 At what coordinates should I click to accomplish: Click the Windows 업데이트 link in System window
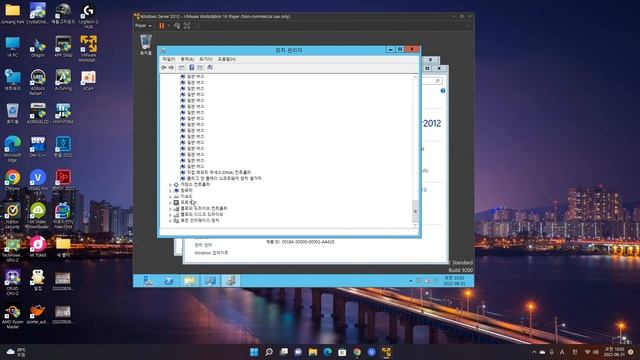point(211,253)
